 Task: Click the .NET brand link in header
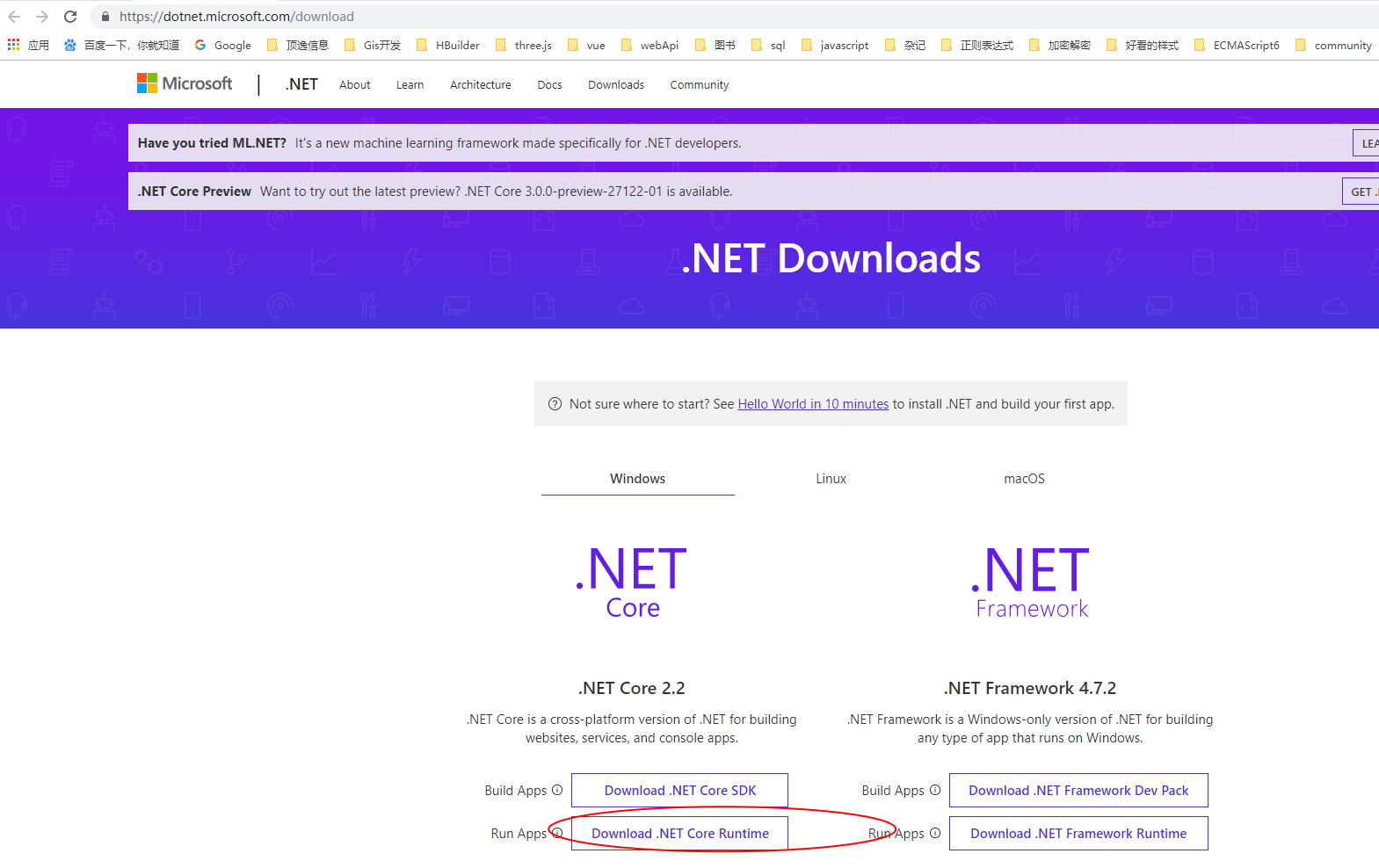pyautogui.click(x=301, y=84)
